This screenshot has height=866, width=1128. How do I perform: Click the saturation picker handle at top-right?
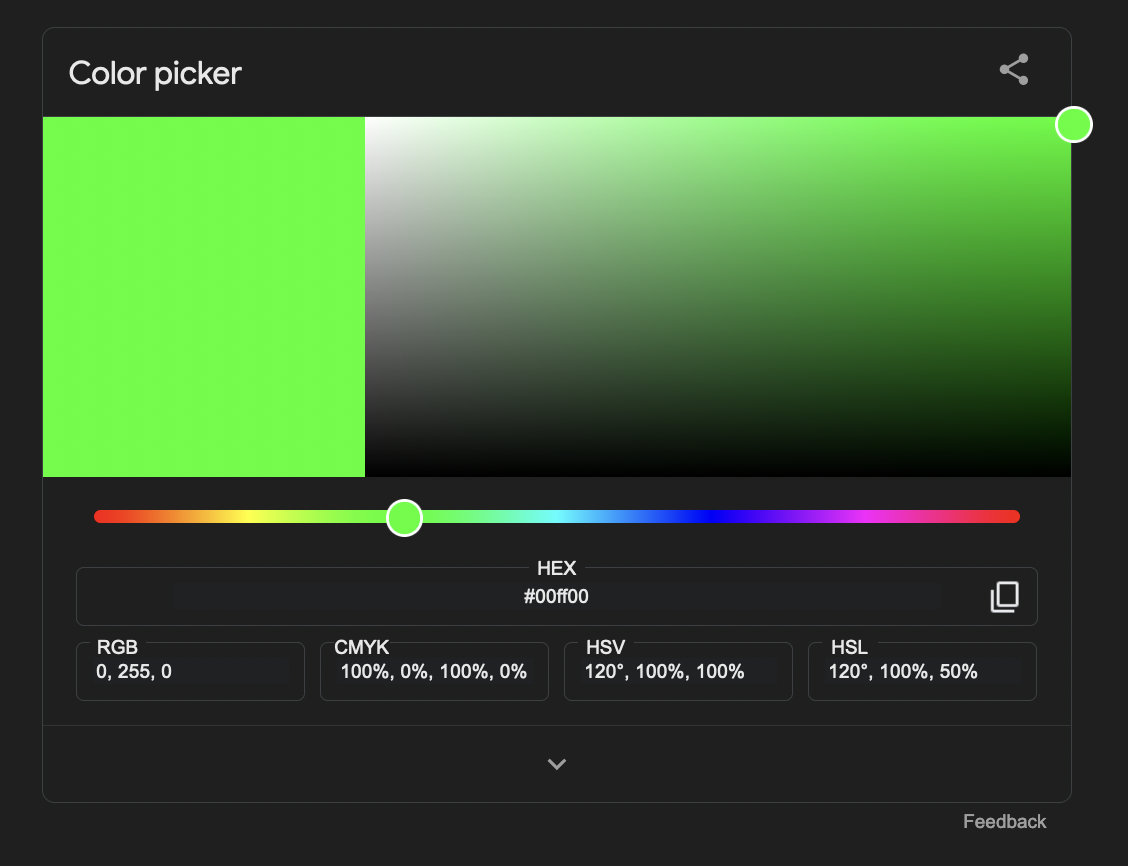pos(1073,125)
